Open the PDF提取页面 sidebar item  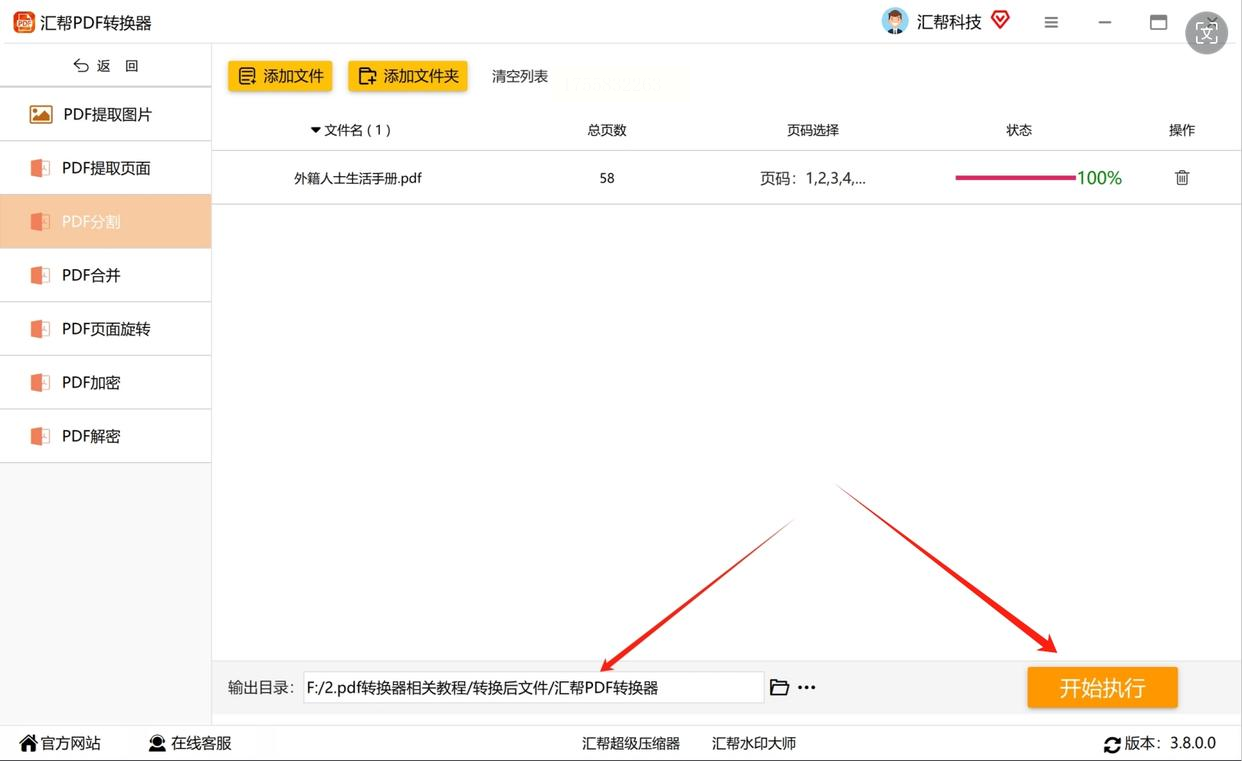[106, 168]
